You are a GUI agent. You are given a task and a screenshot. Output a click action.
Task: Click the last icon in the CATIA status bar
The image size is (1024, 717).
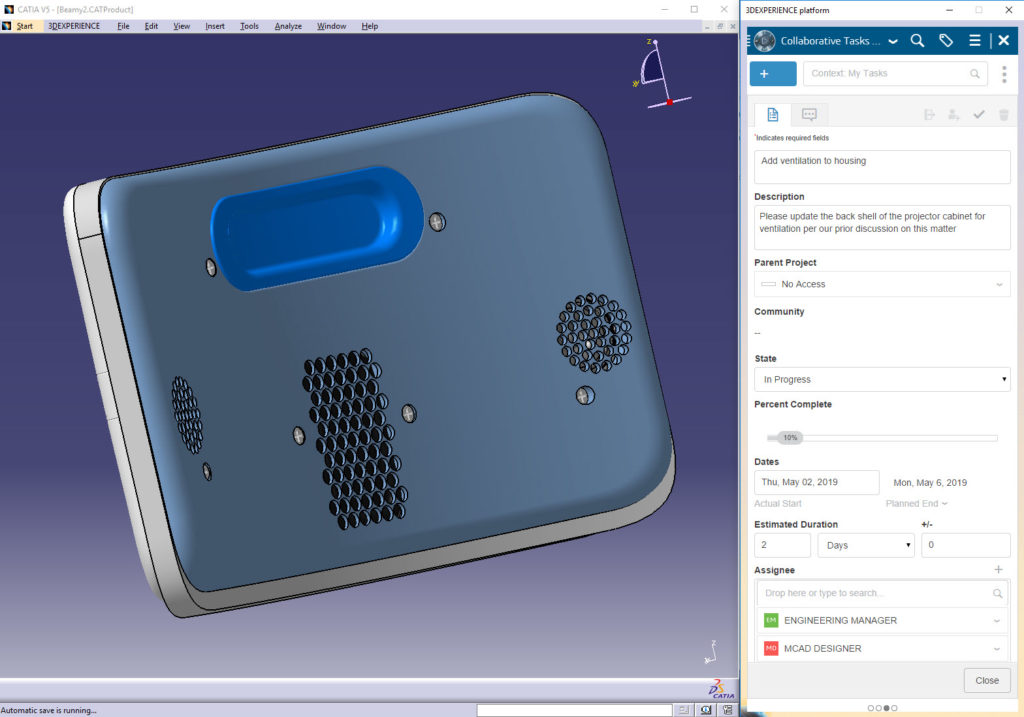point(728,710)
